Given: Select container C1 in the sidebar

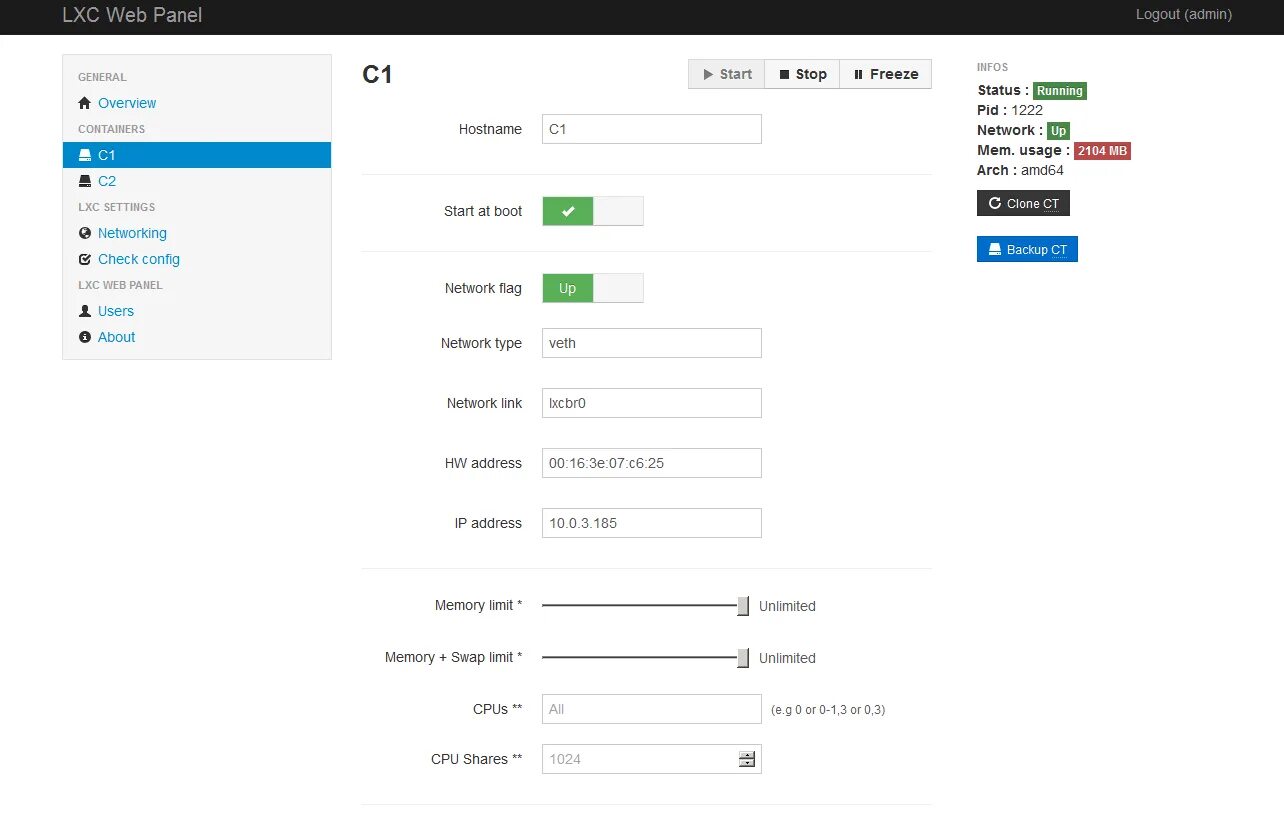Looking at the screenshot, I should (197, 155).
